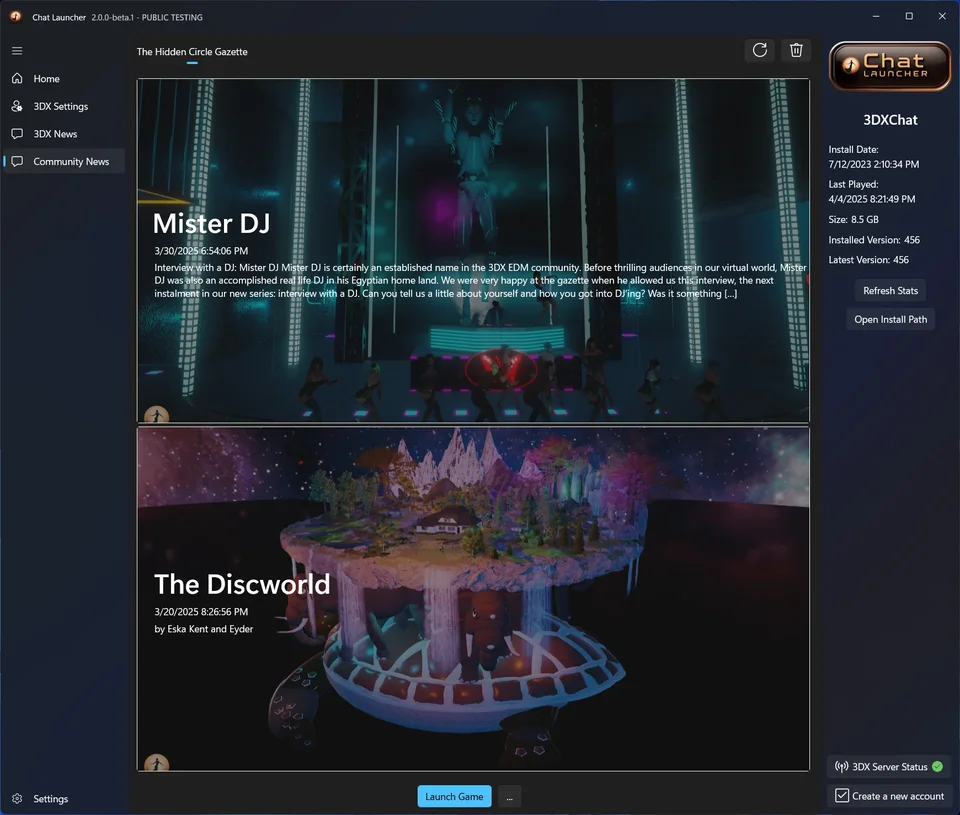The width and height of the screenshot is (960, 815).
Task: Click Last Played value 4/4/2025 8:21:49 PM
Action: (872, 199)
